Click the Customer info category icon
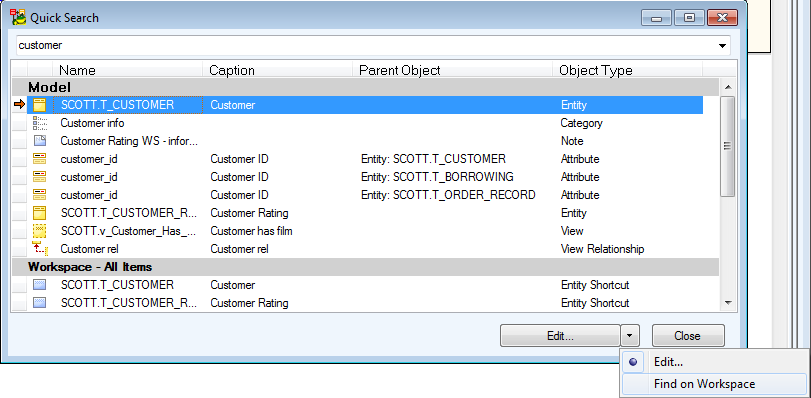 (39, 123)
